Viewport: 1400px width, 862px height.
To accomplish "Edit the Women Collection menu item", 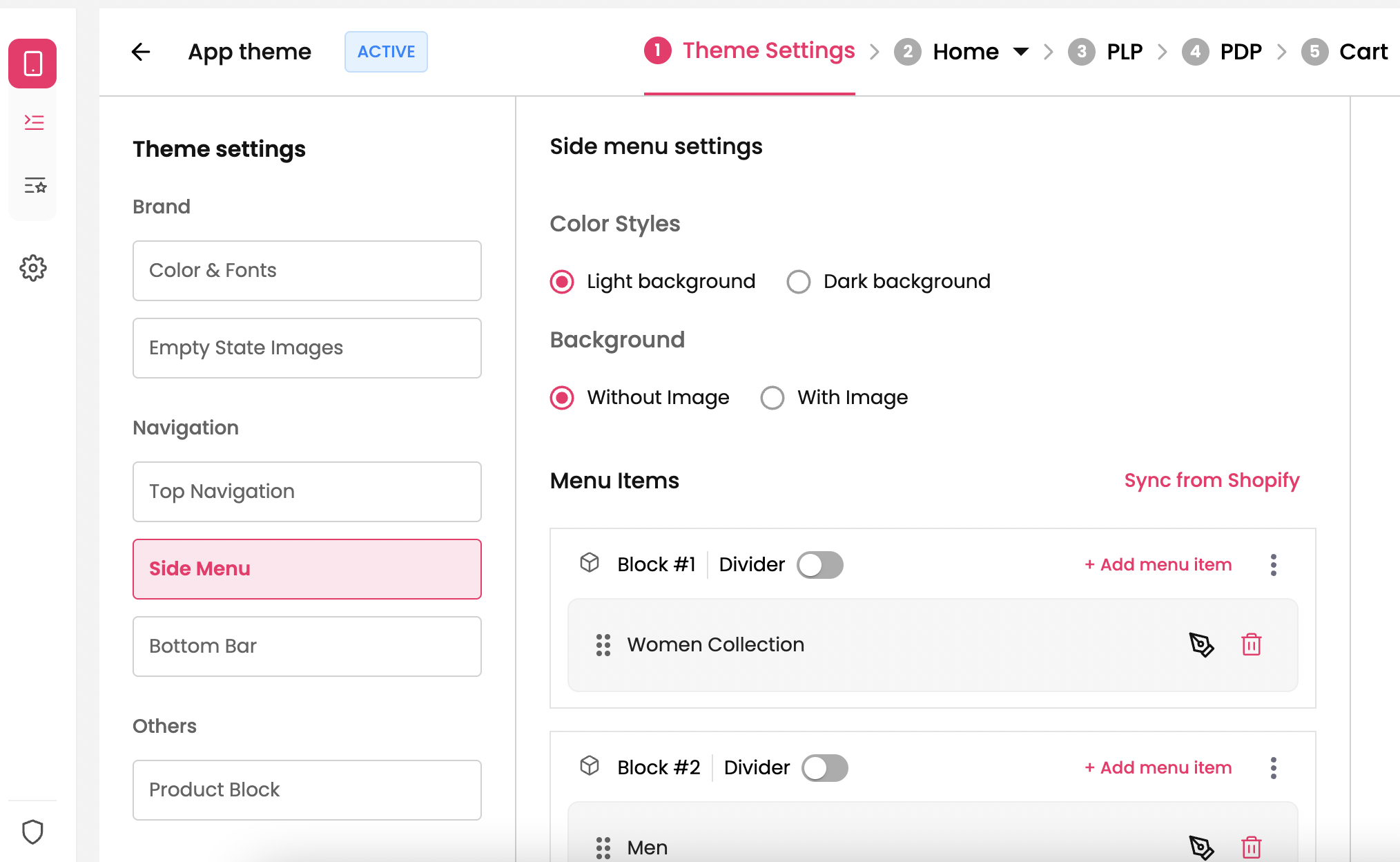I will tap(1201, 644).
